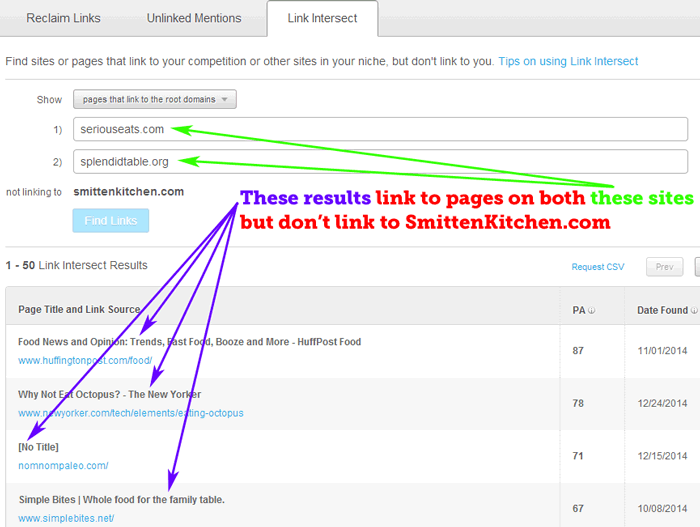Image resolution: width=700 pixels, height=527 pixels.
Task: Open the www.simplebites.net/ link
Action: pos(66,519)
